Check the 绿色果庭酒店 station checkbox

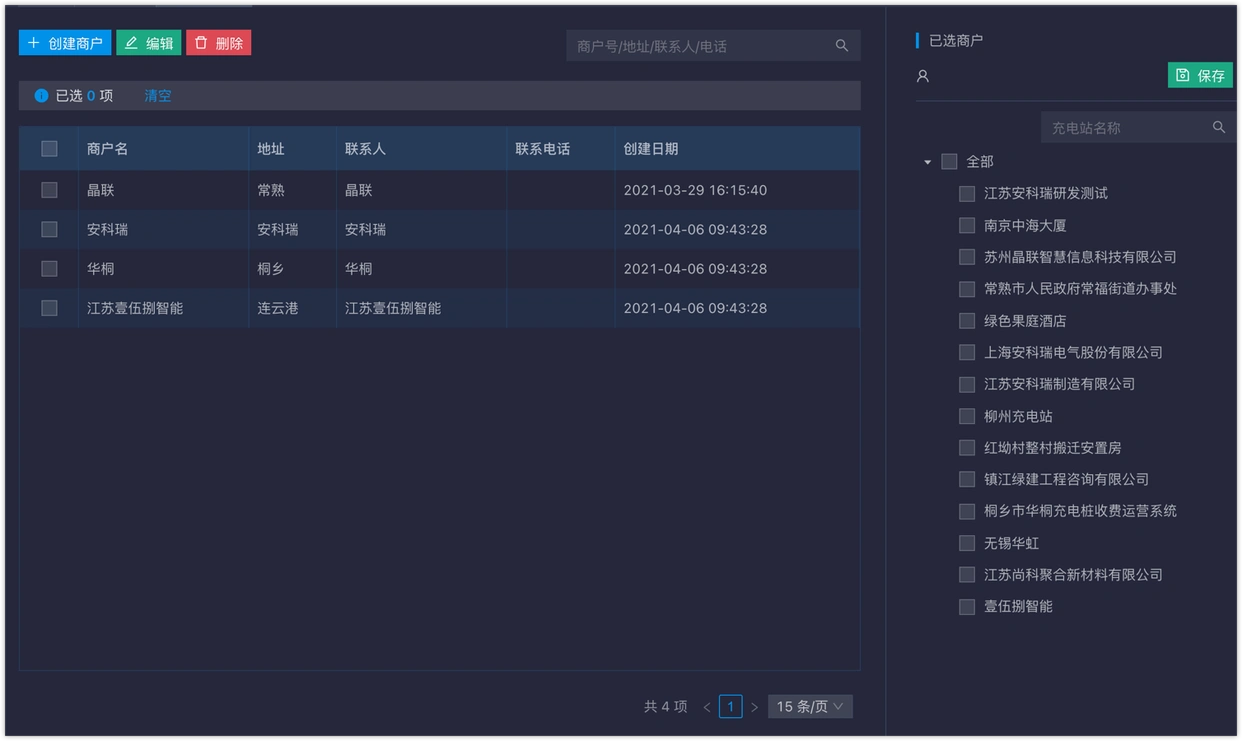966,320
